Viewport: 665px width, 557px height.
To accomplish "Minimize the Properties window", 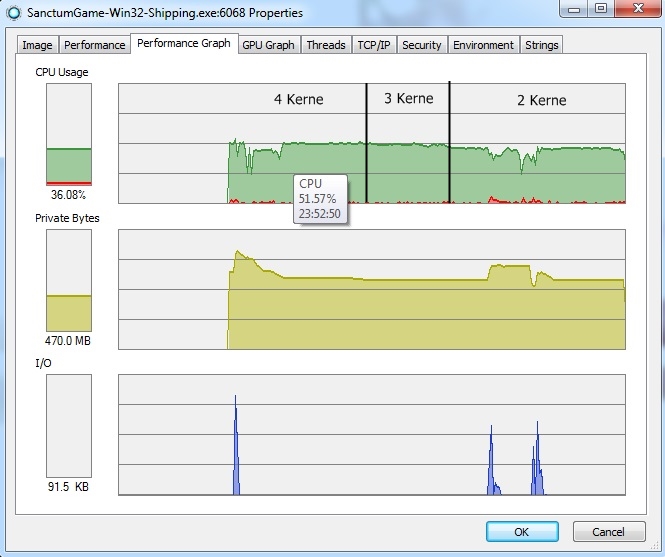I will [x=574, y=8].
